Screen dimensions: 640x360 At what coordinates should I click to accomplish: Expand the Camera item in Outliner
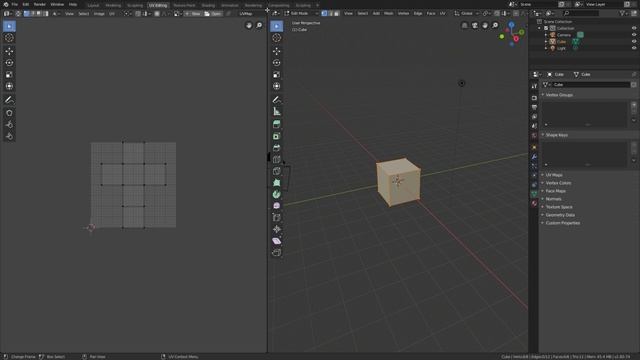546,35
